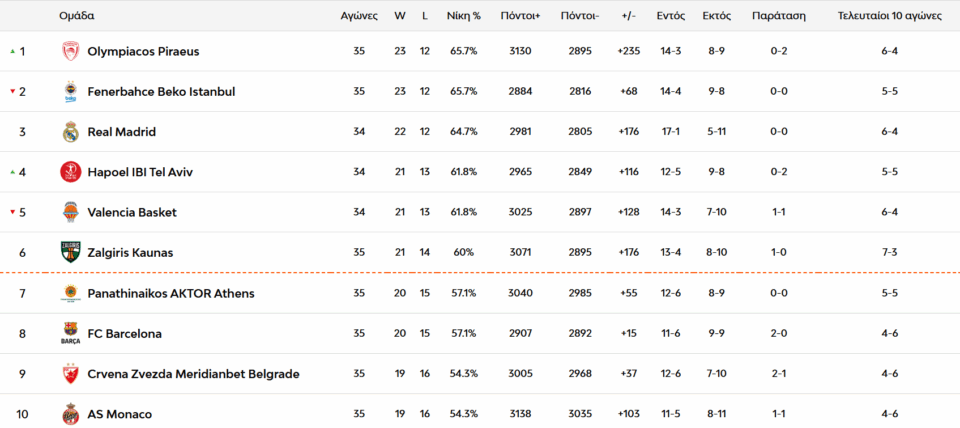Click the Panathinaikos AKTOR Athens logo
This screenshot has height=428, width=960.
70,293
